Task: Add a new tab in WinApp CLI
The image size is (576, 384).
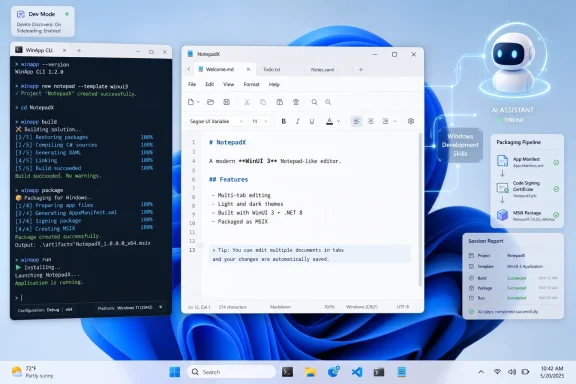Action: point(79,50)
